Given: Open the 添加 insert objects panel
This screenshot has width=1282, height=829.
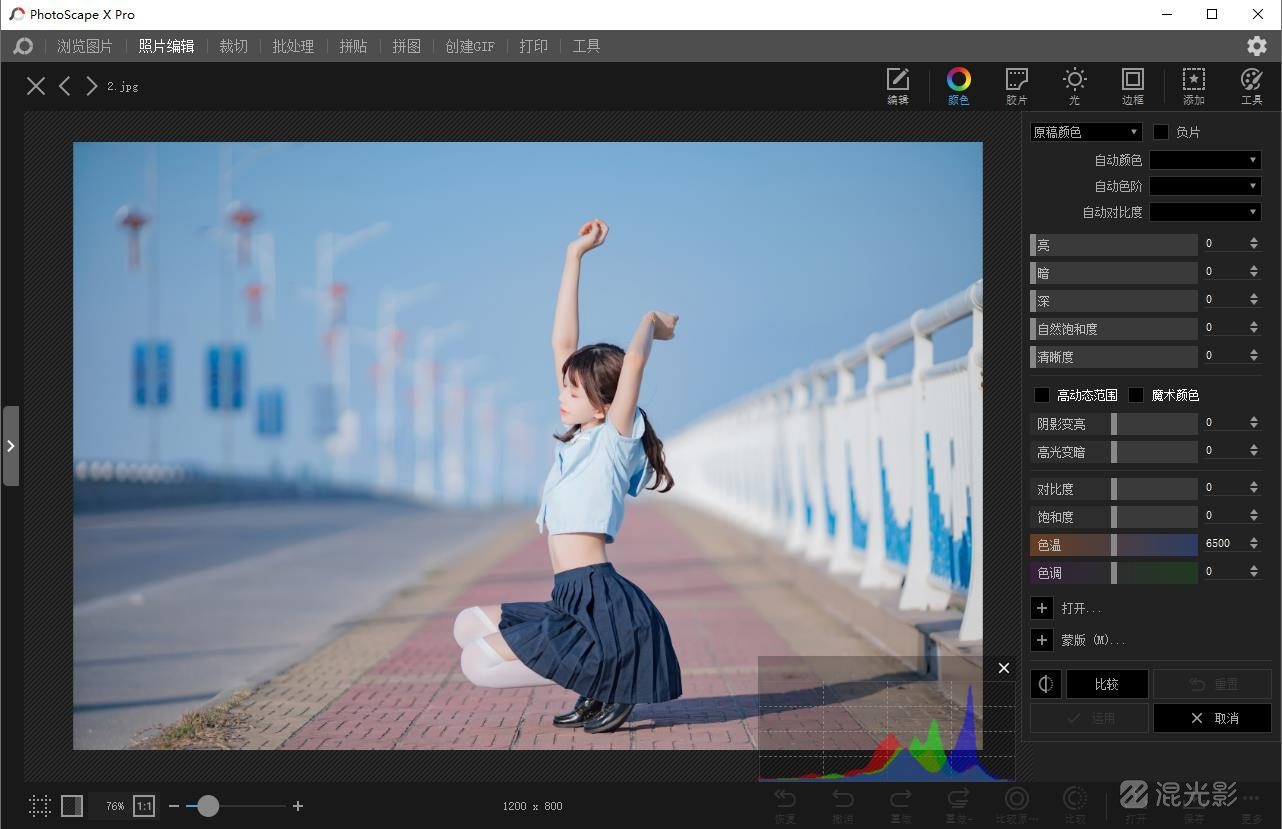Looking at the screenshot, I should [x=1193, y=86].
